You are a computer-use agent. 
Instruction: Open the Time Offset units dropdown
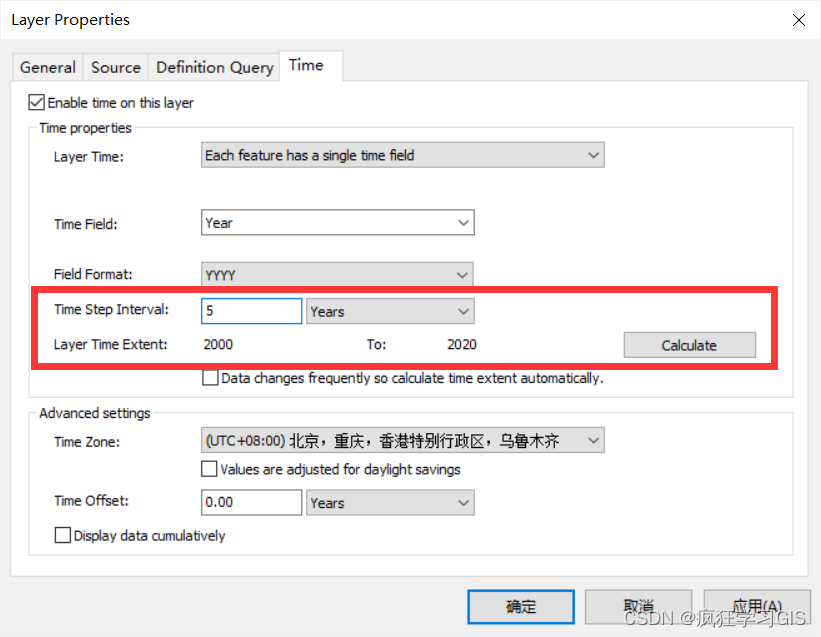pyautogui.click(x=390, y=502)
